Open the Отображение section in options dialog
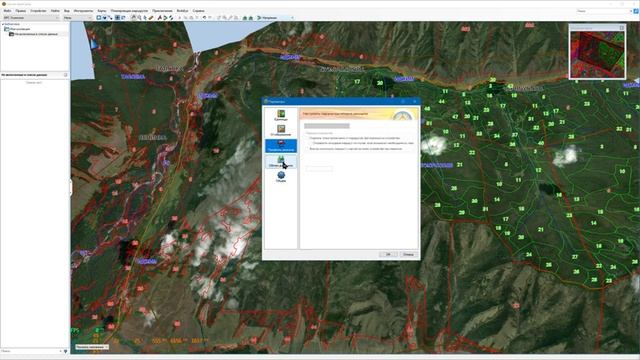The width and height of the screenshot is (640, 360). pyautogui.click(x=281, y=130)
